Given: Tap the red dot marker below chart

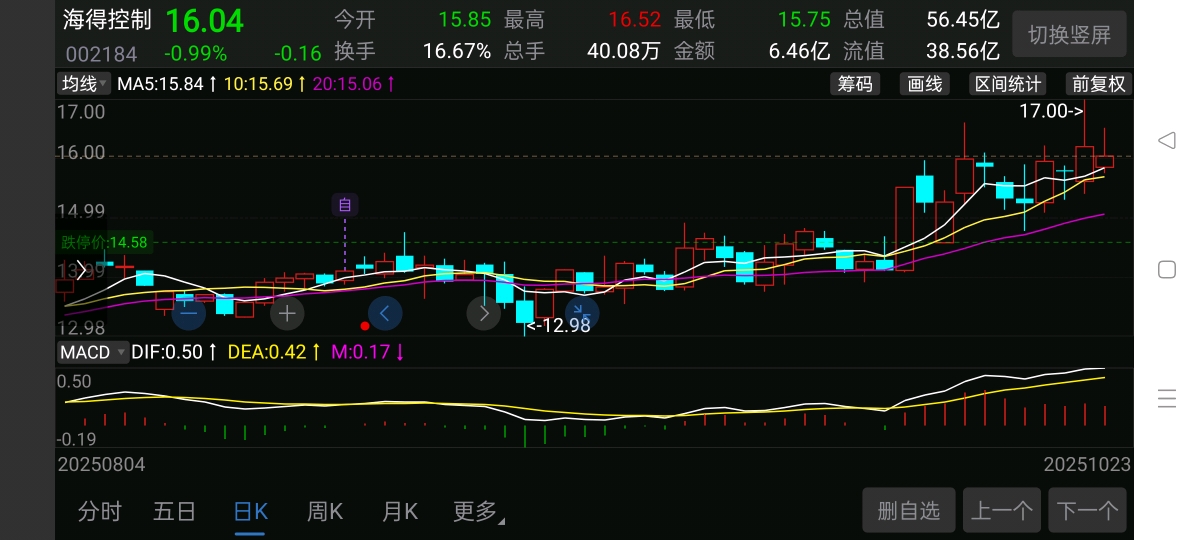Looking at the screenshot, I should pos(365,326).
